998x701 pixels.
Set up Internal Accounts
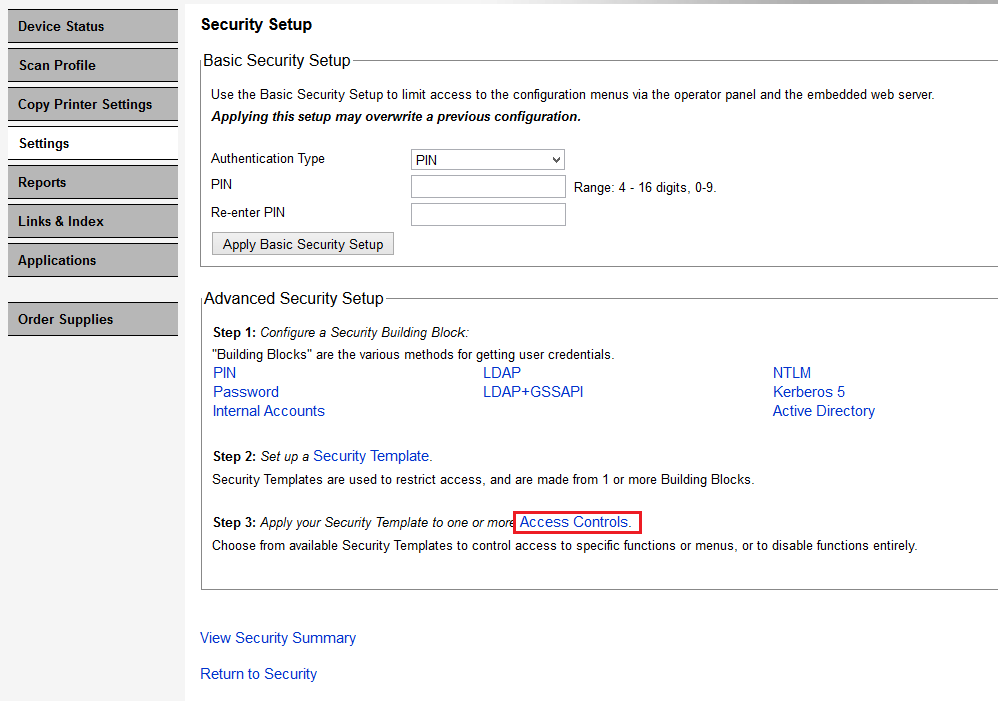(x=268, y=410)
